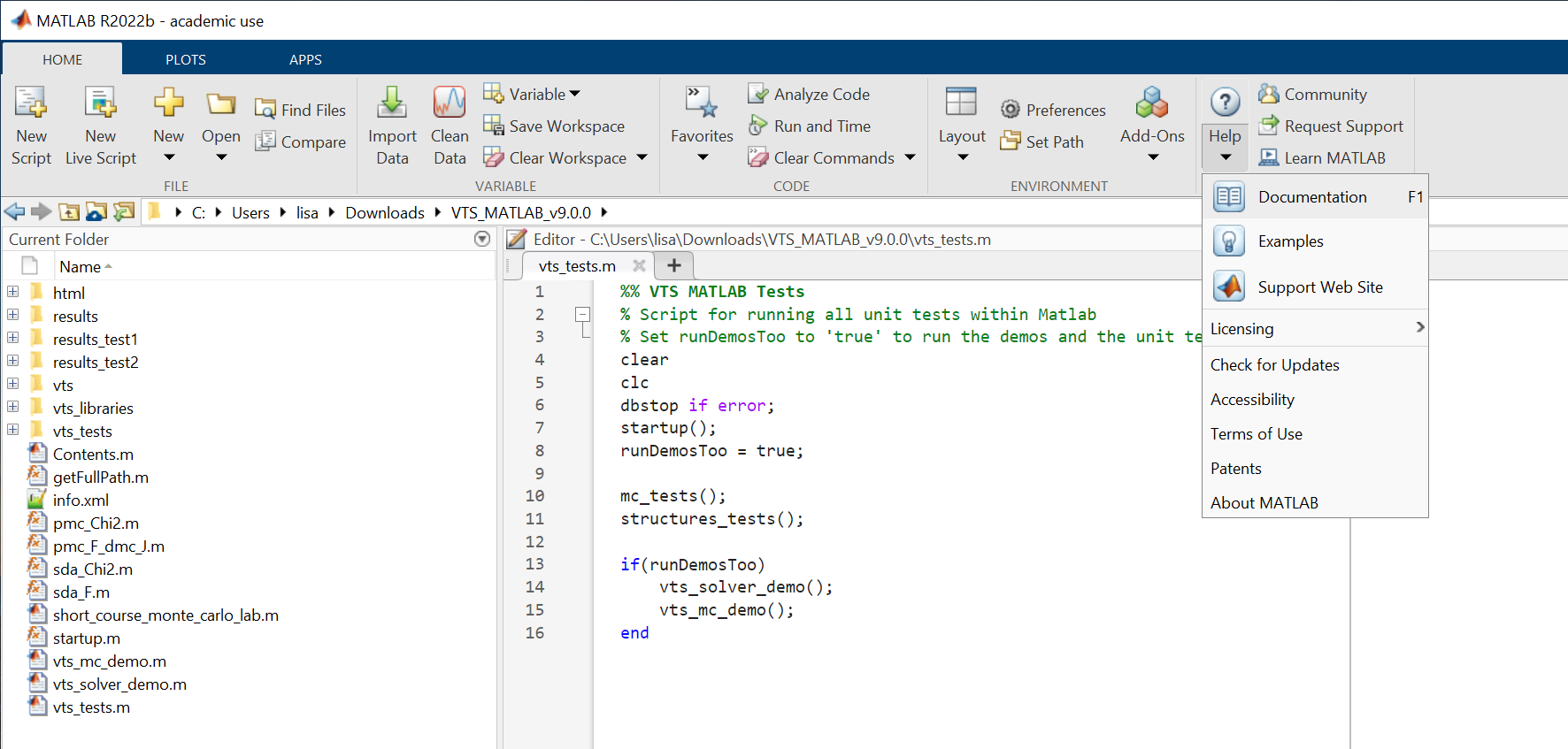This screenshot has width=1568, height=749.
Task: Click Downloads in the address path
Action: tap(385, 213)
